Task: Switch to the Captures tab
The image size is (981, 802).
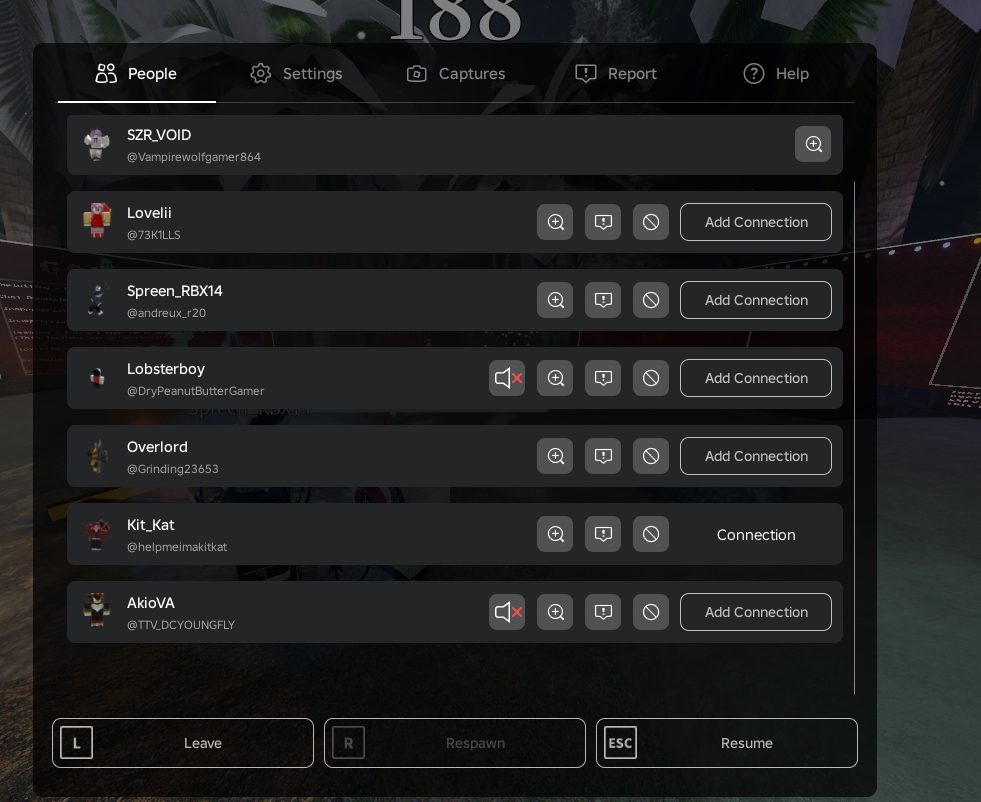Action: coord(455,74)
